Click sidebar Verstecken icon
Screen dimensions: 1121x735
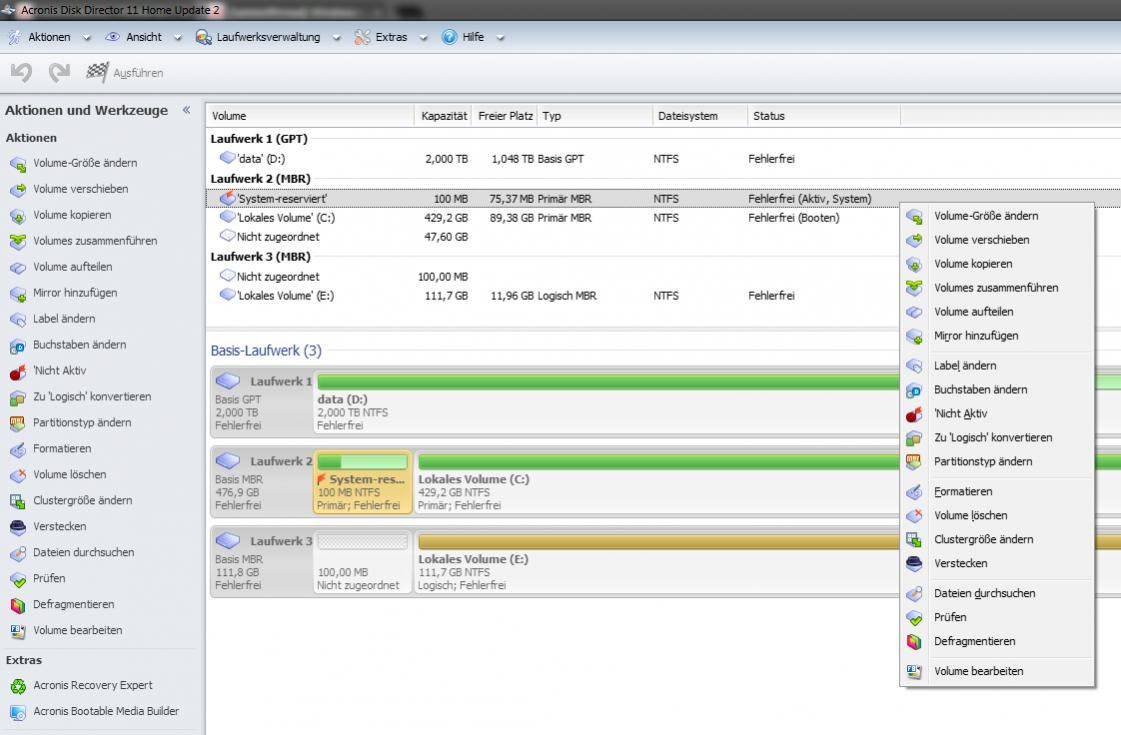[18, 527]
